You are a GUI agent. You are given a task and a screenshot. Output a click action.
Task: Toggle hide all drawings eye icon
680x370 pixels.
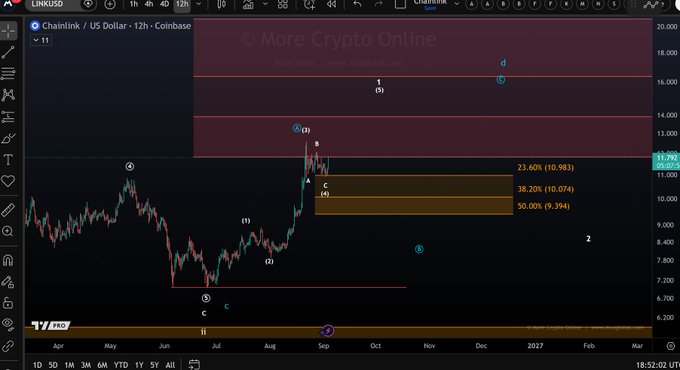[x=8, y=324]
